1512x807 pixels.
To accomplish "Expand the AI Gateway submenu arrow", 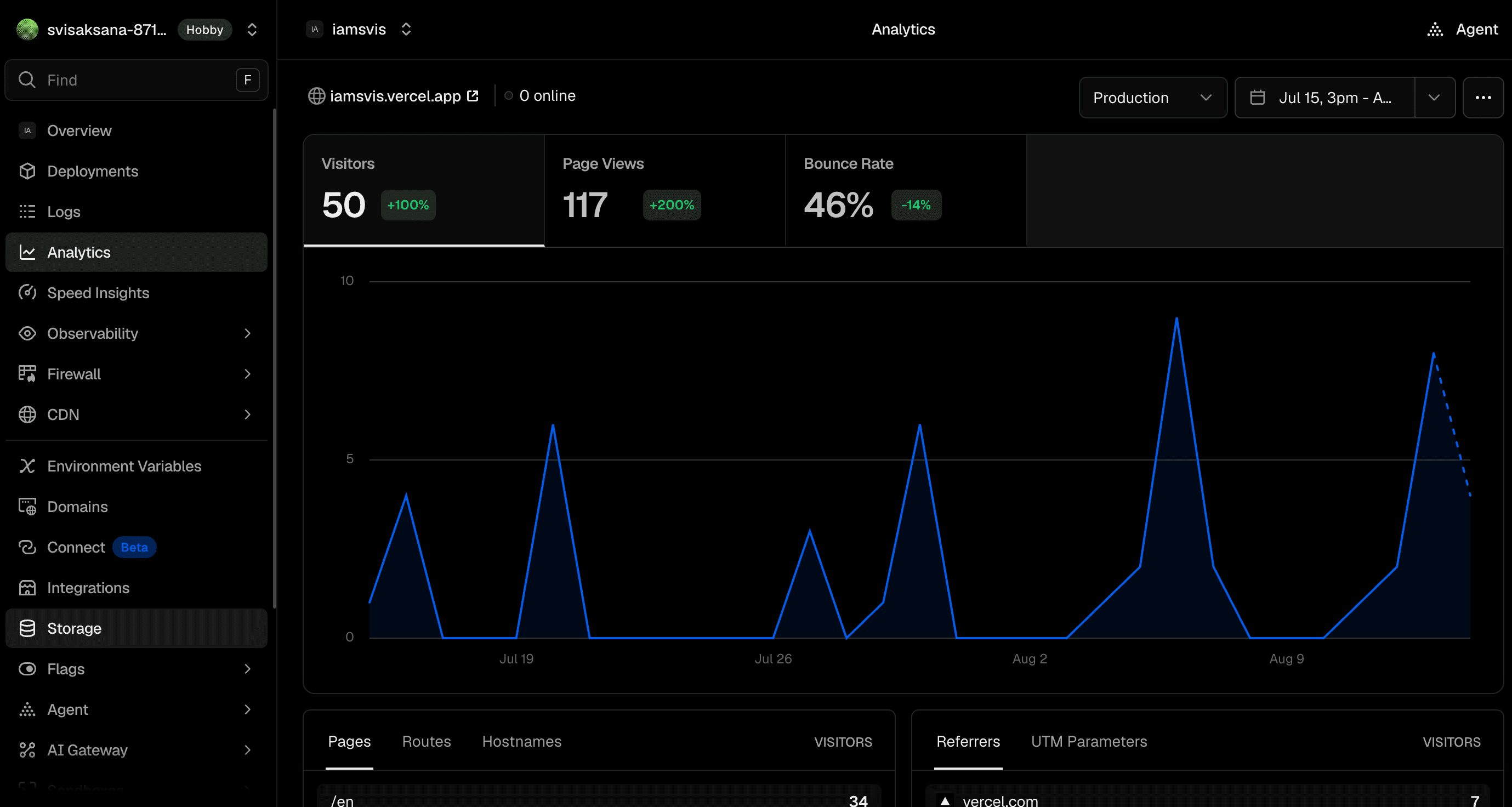I will [x=247, y=749].
